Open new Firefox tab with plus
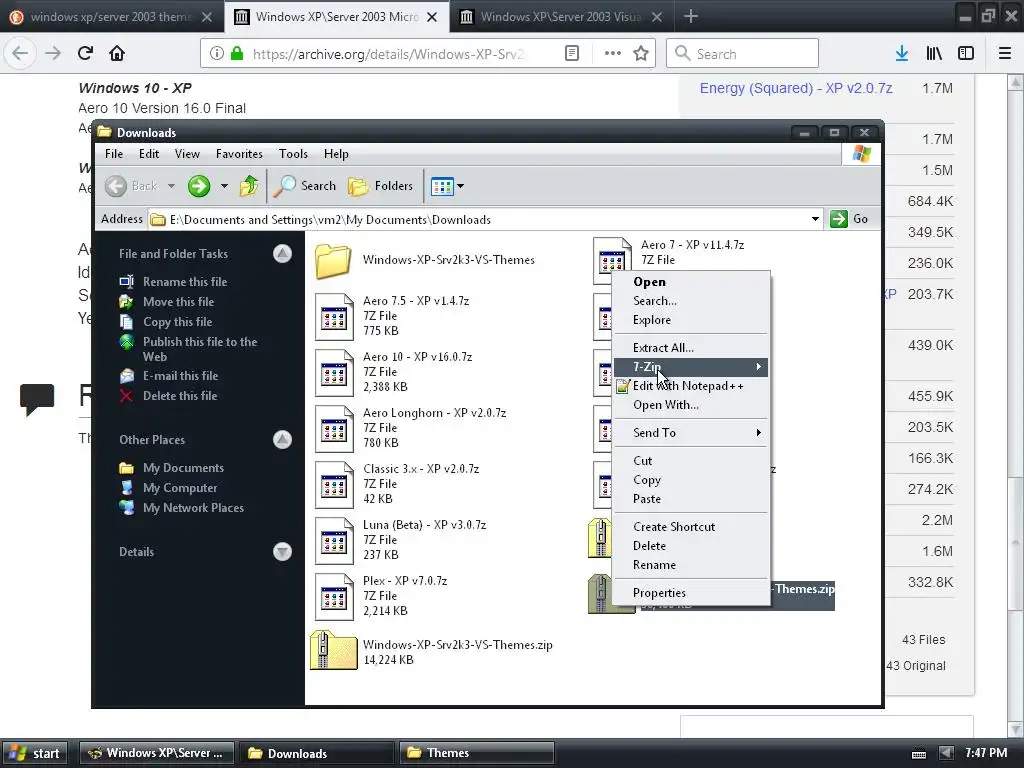This screenshot has width=1024, height=768. click(x=690, y=16)
